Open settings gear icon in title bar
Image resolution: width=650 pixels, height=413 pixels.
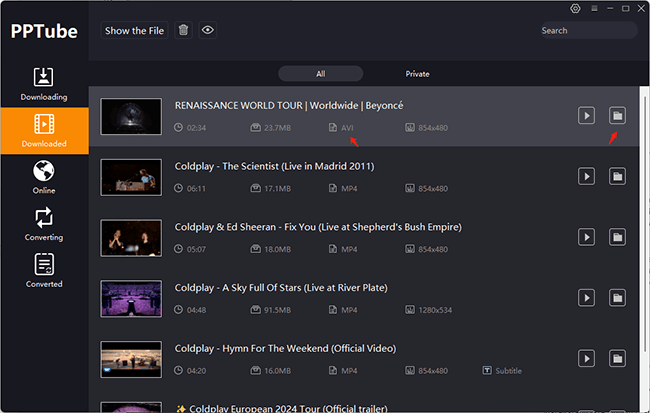(x=575, y=8)
